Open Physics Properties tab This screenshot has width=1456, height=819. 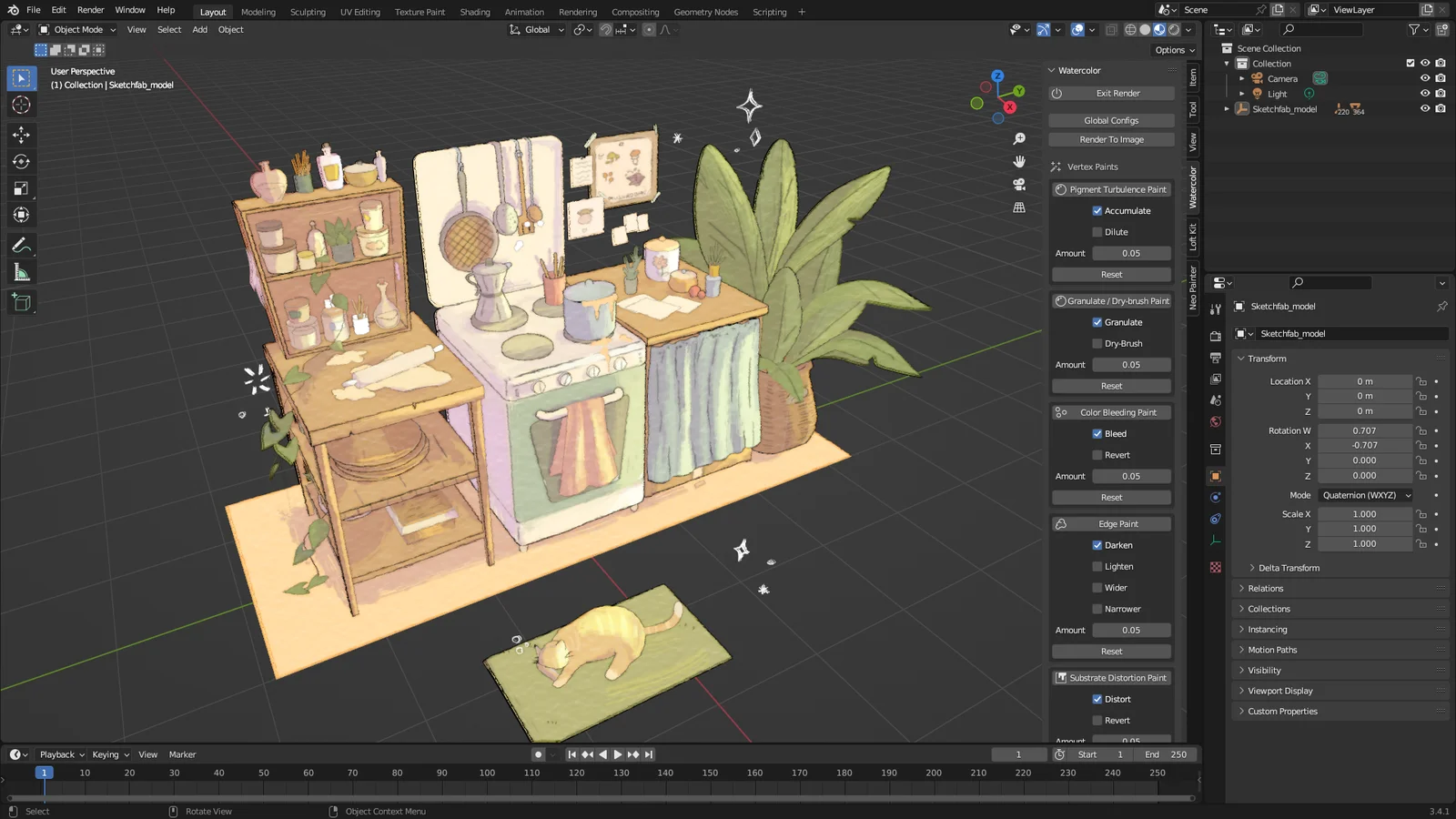coord(1215,518)
